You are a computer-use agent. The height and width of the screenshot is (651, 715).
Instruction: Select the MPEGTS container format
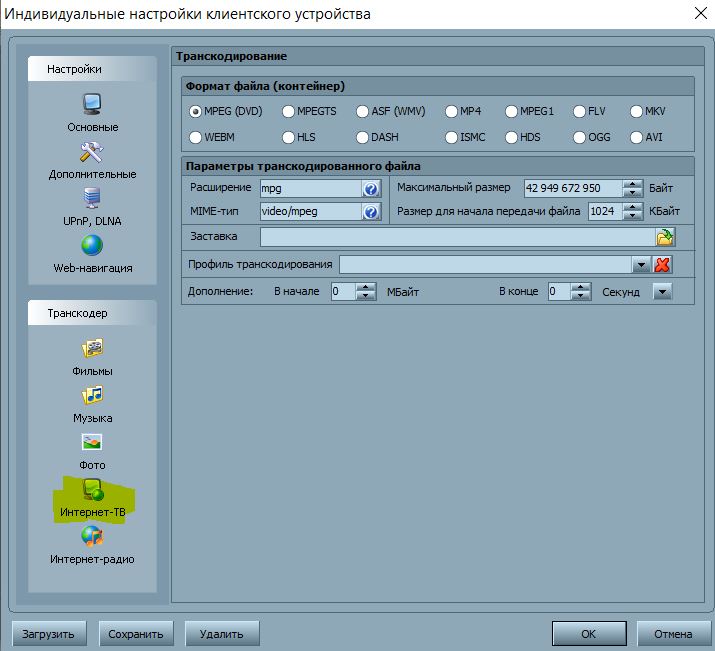tap(289, 111)
